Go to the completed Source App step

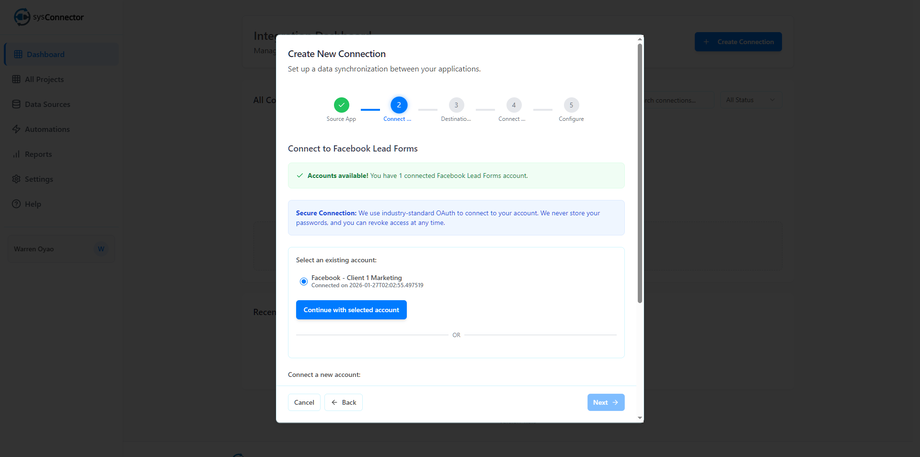341,105
